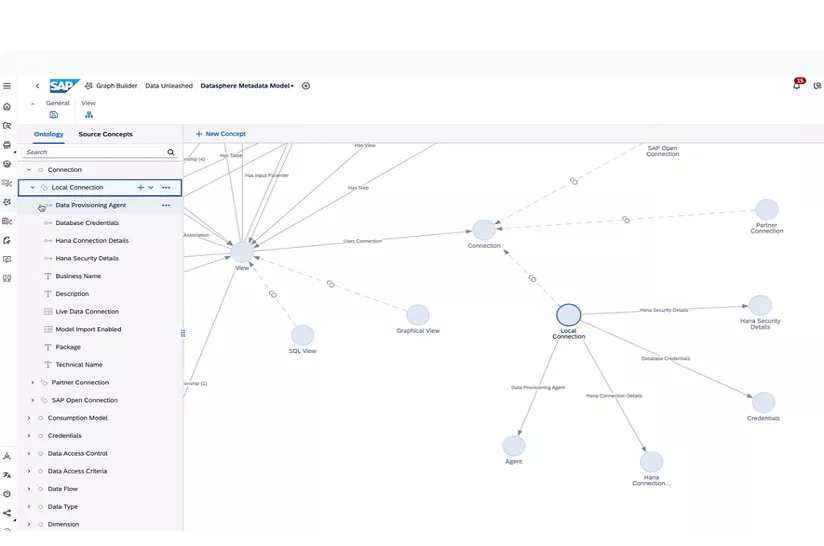The height and width of the screenshot is (546, 824).
Task: Select the Partner Connection graph node
Action: click(767, 209)
